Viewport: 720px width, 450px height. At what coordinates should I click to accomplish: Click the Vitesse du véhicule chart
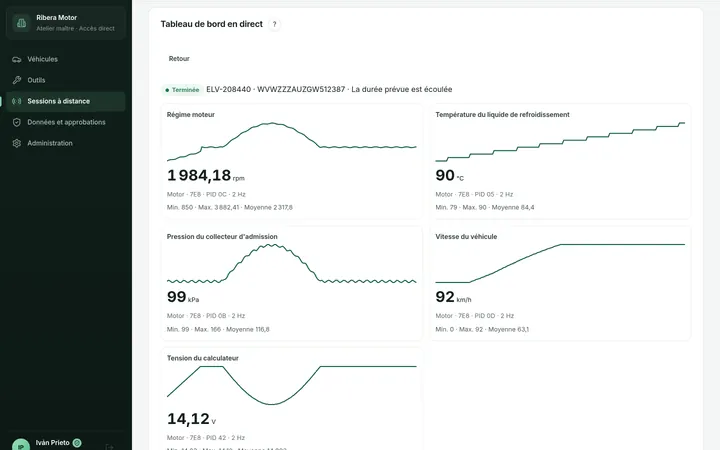(x=560, y=264)
